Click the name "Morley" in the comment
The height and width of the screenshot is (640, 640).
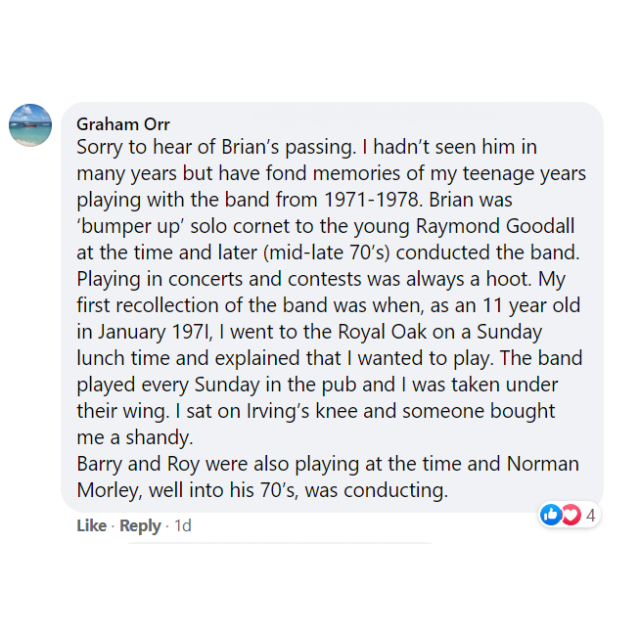(110, 490)
